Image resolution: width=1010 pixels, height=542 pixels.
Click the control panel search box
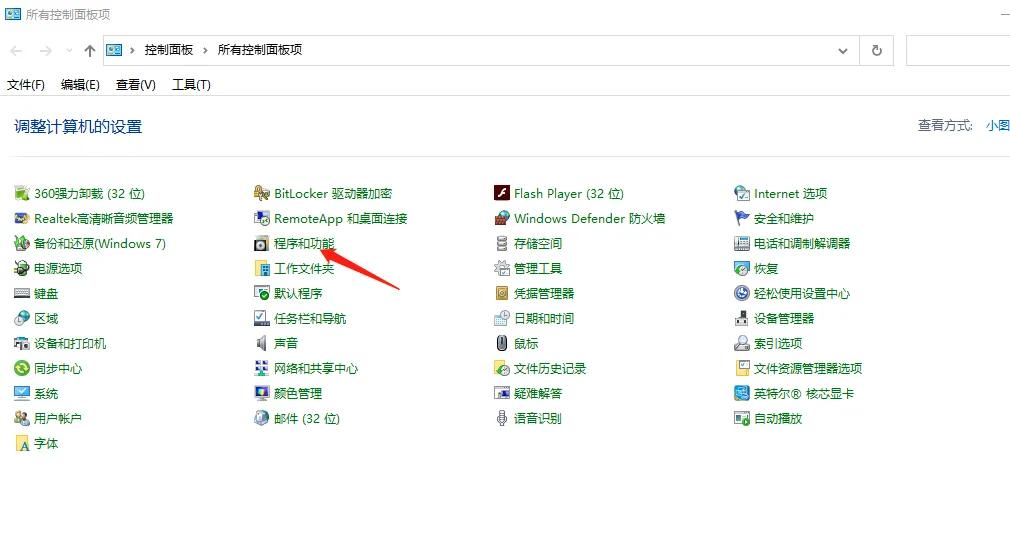[958, 50]
